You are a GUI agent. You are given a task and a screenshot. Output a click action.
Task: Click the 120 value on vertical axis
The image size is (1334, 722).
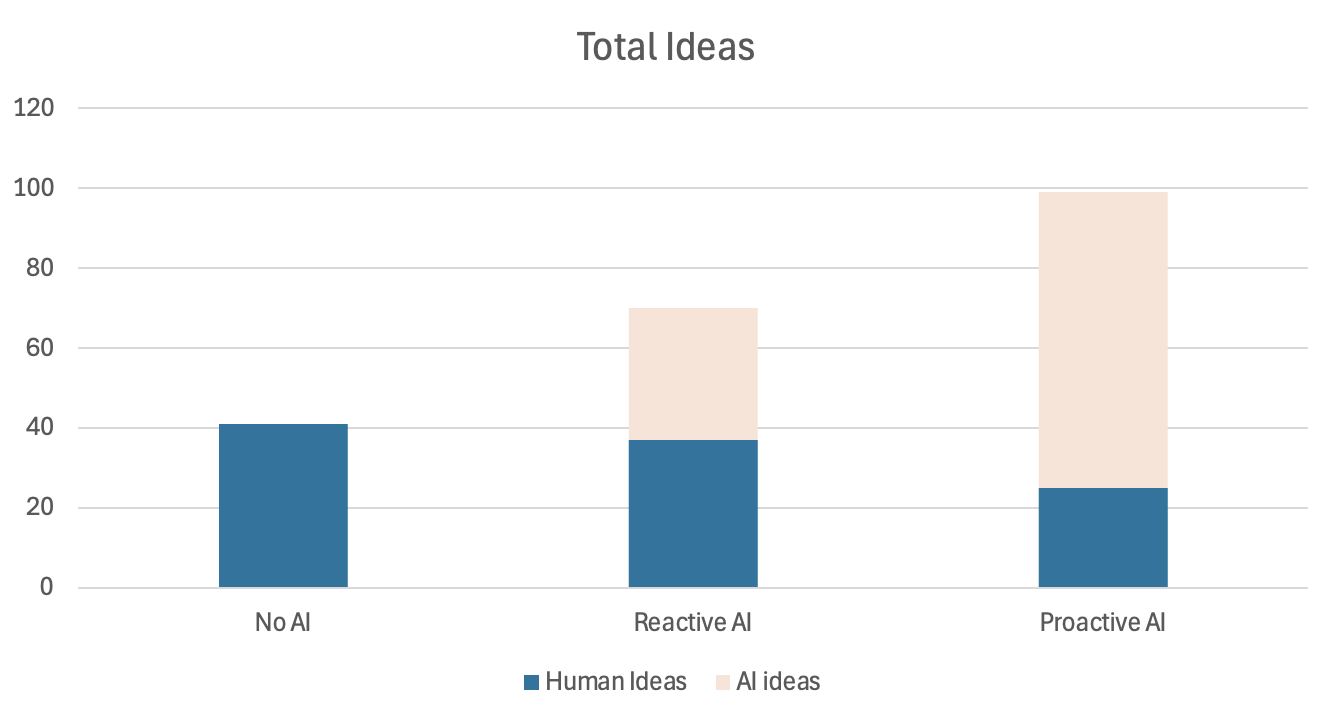click(x=34, y=108)
